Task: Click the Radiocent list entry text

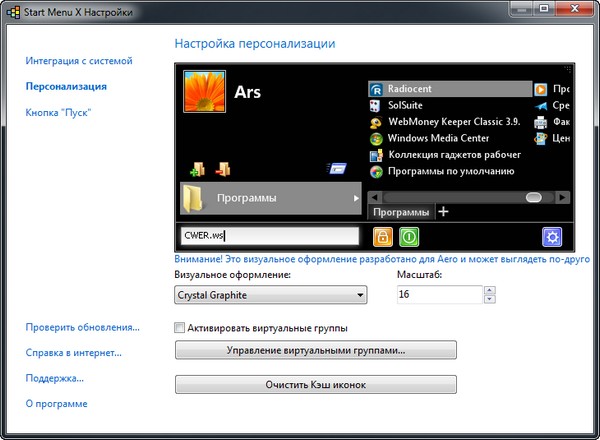Action: coord(409,89)
